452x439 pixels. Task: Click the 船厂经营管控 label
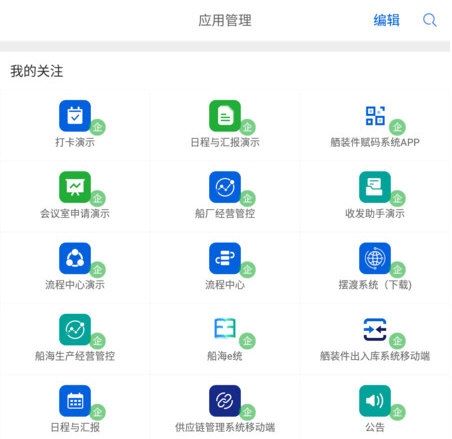click(x=225, y=213)
